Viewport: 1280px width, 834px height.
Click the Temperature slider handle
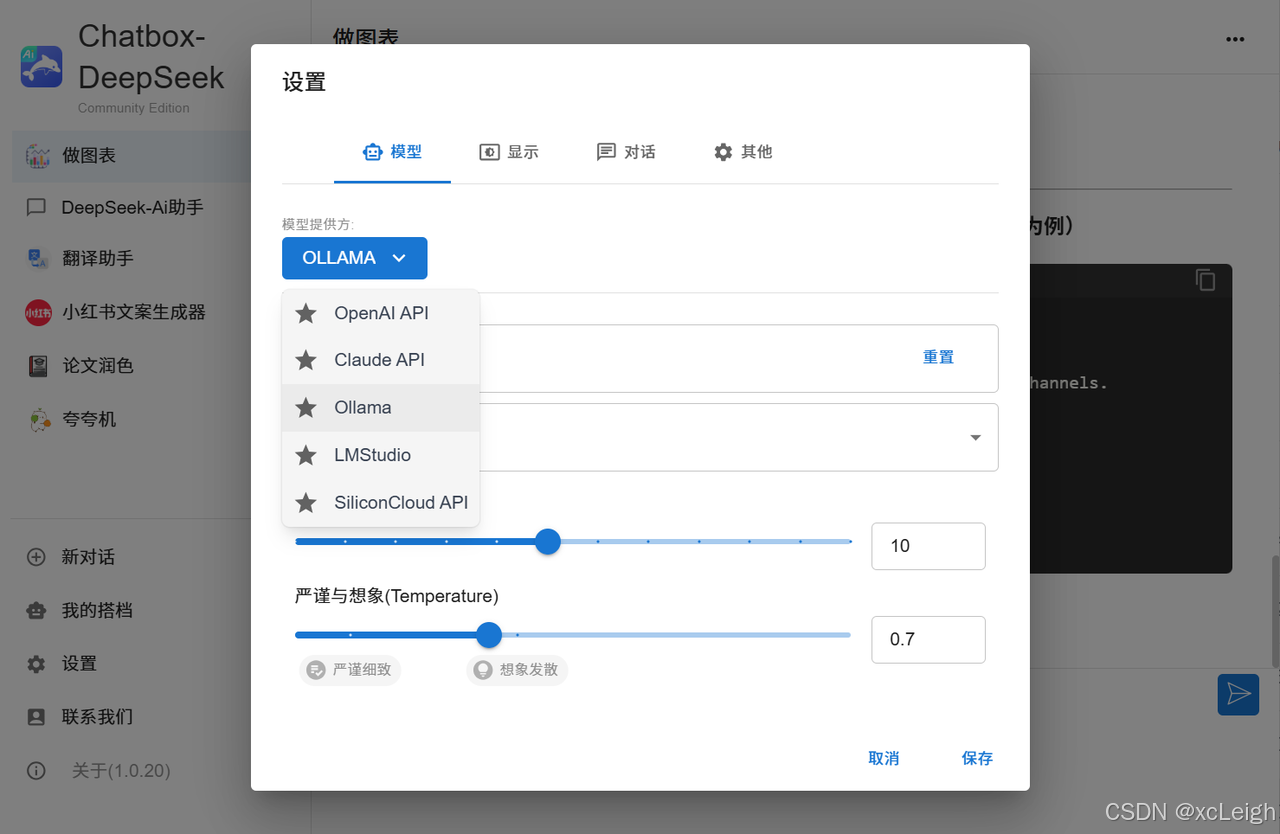pos(489,635)
